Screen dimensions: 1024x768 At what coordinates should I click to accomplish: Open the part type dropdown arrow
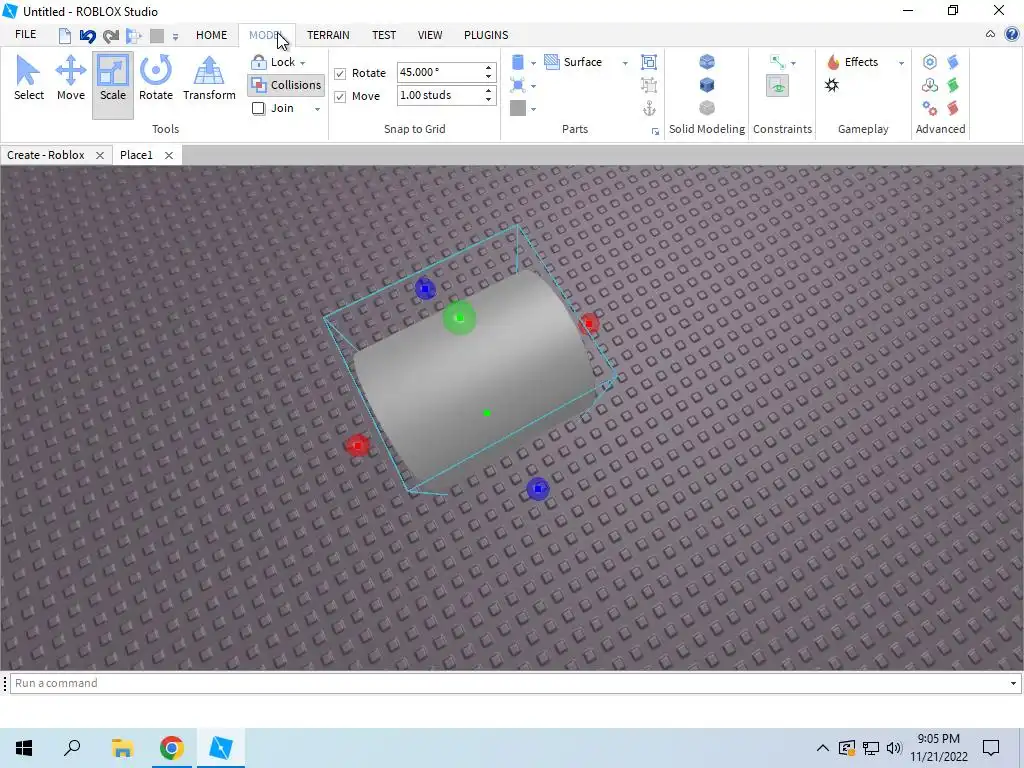pos(533,63)
